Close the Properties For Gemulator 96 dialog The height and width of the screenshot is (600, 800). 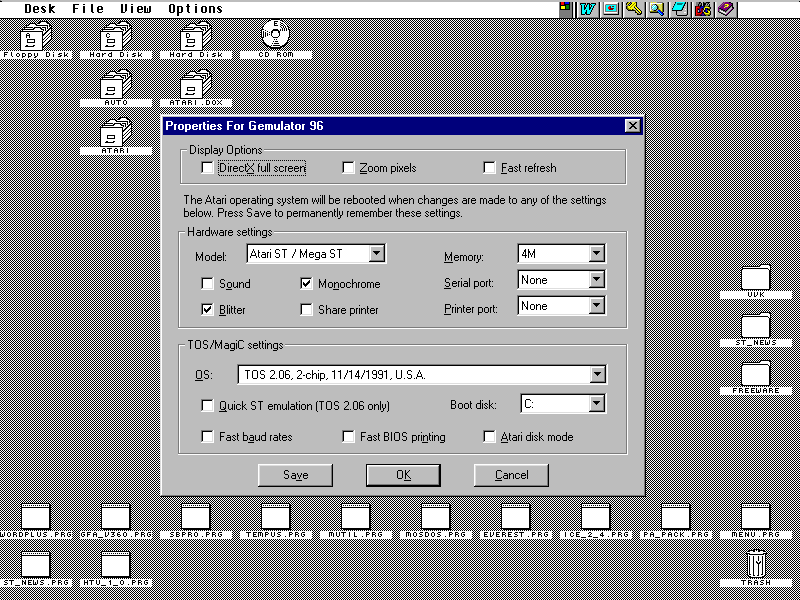pos(632,126)
